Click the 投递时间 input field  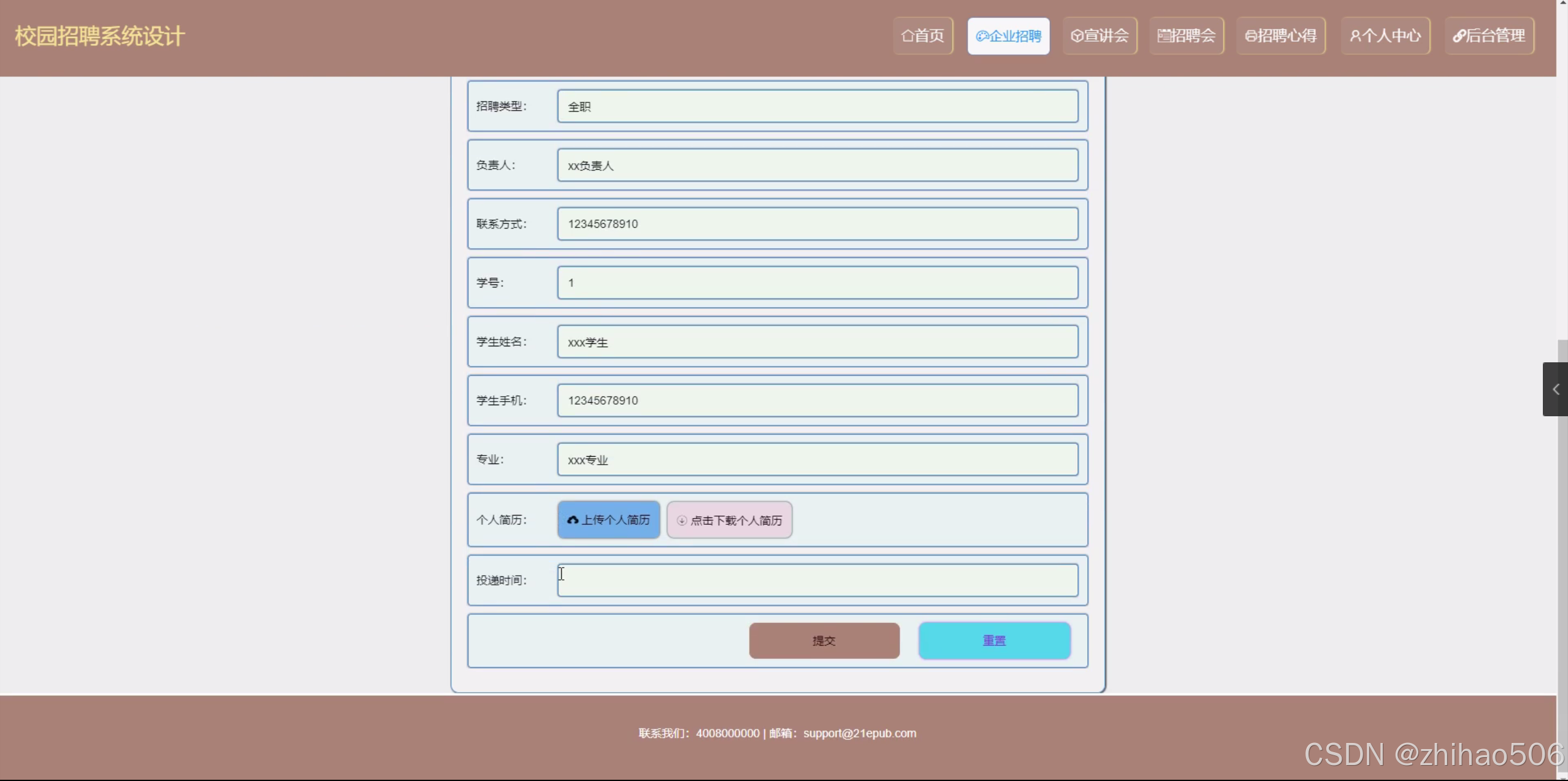[817, 580]
